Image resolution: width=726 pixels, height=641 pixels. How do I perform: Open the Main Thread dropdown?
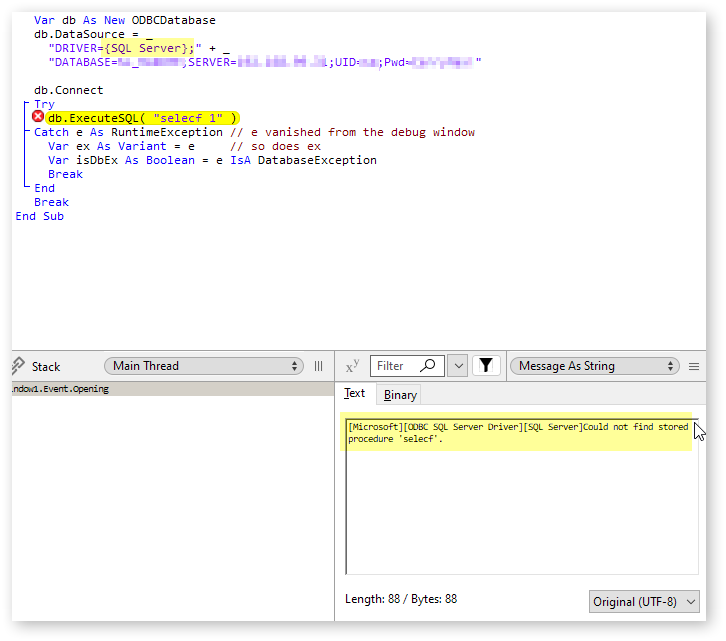(x=204, y=366)
